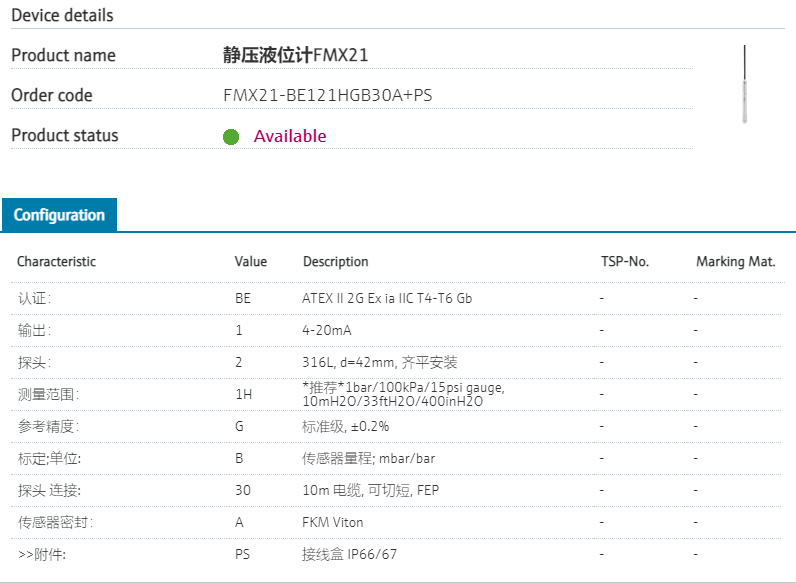Select the mbar/bar calibration unit description
This screenshot has height=583, width=796.
click(x=370, y=458)
